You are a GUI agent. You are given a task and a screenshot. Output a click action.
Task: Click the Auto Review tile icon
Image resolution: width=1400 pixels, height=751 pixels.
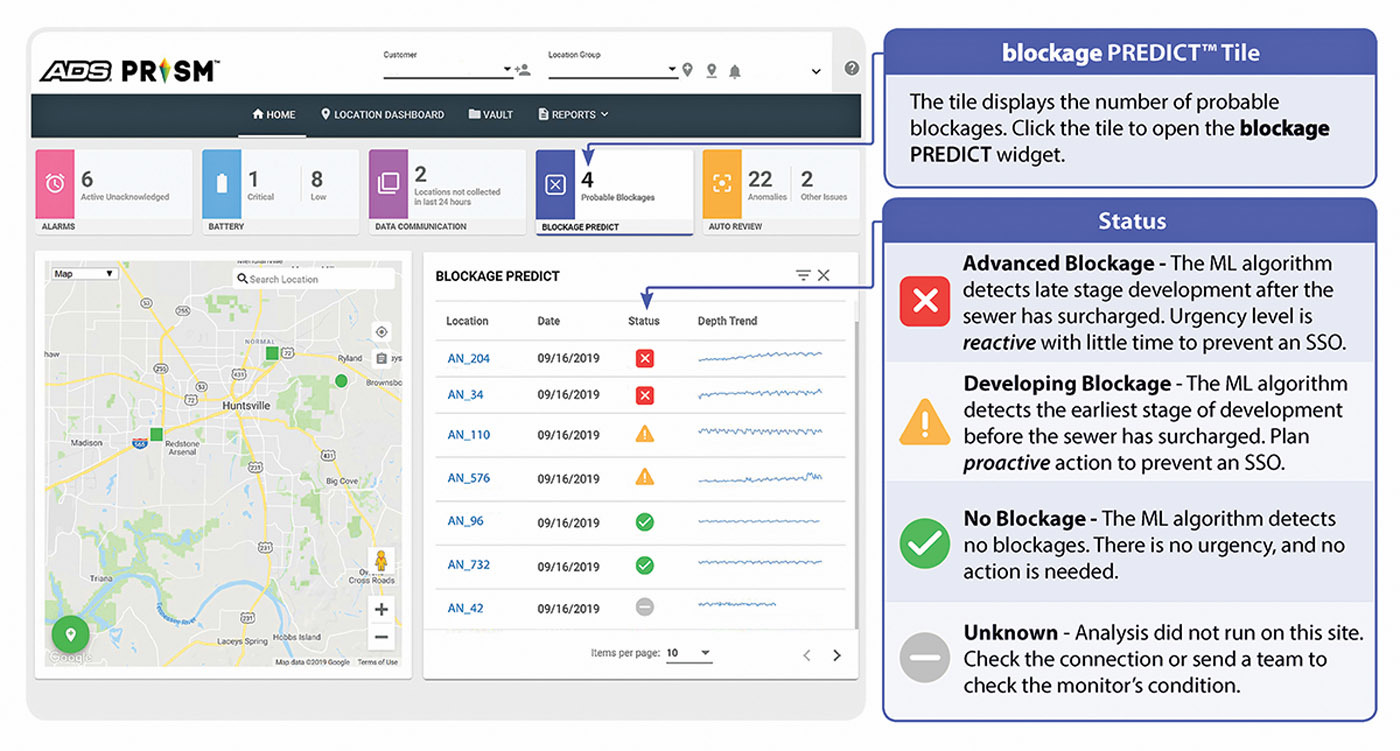pos(721,184)
